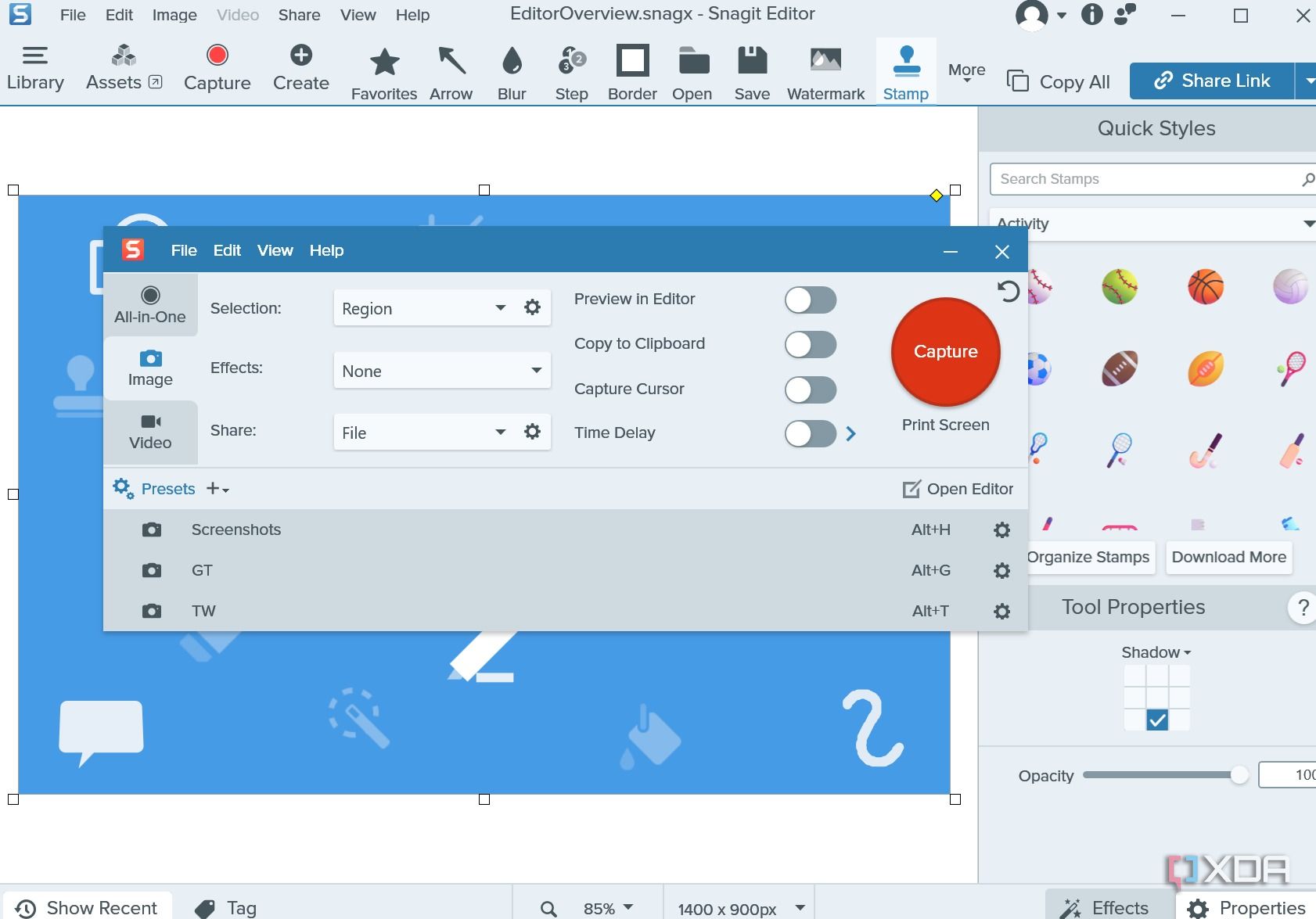Enable Capture Cursor
Viewport: 1316px width, 919px height.
[x=811, y=389]
